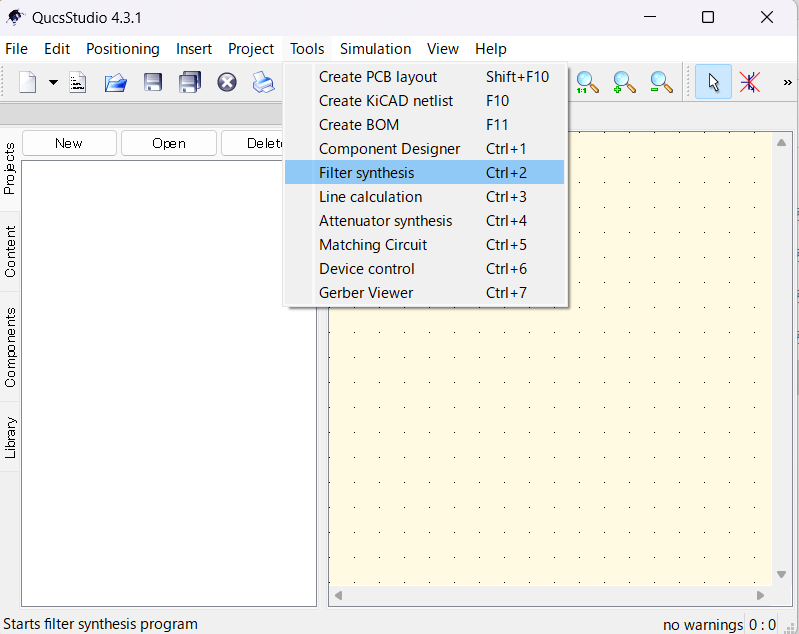Viewport: 799px width, 634px height.
Task: Click the vertical scrollbar up arrow
Action: pos(781,143)
